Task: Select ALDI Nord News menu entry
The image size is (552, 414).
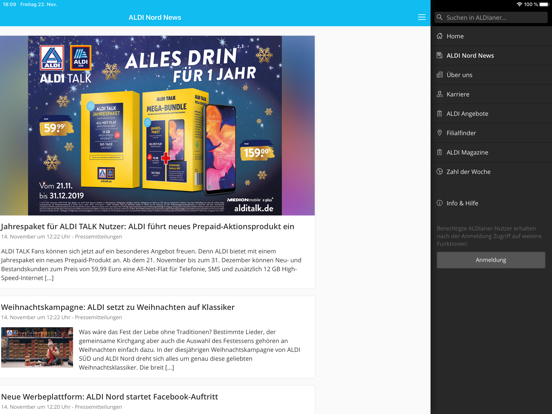Action: pos(492,55)
